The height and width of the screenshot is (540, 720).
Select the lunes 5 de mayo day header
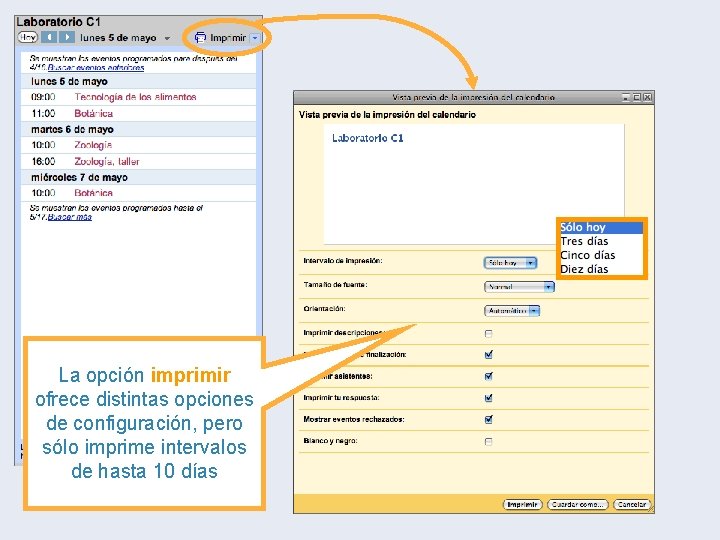click(x=138, y=81)
